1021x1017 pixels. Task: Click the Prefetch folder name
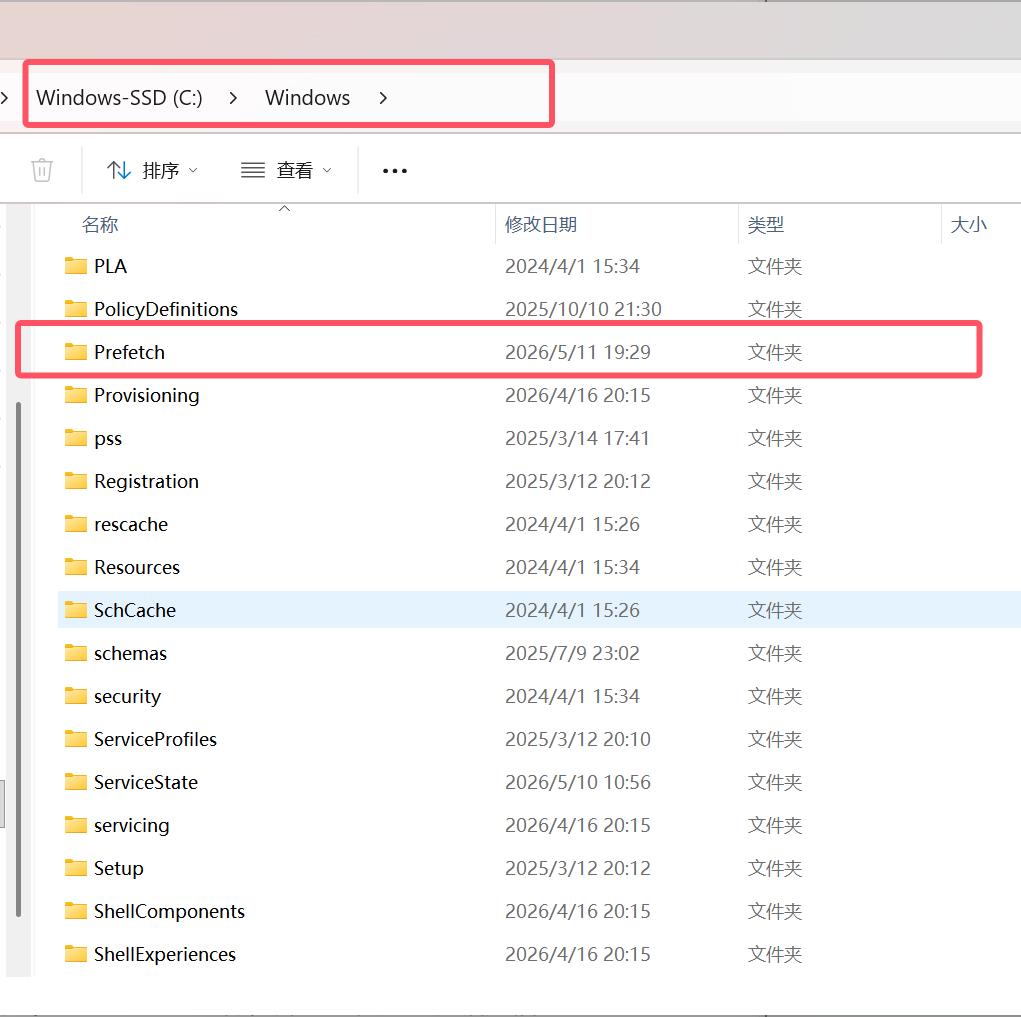pyautogui.click(x=129, y=352)
